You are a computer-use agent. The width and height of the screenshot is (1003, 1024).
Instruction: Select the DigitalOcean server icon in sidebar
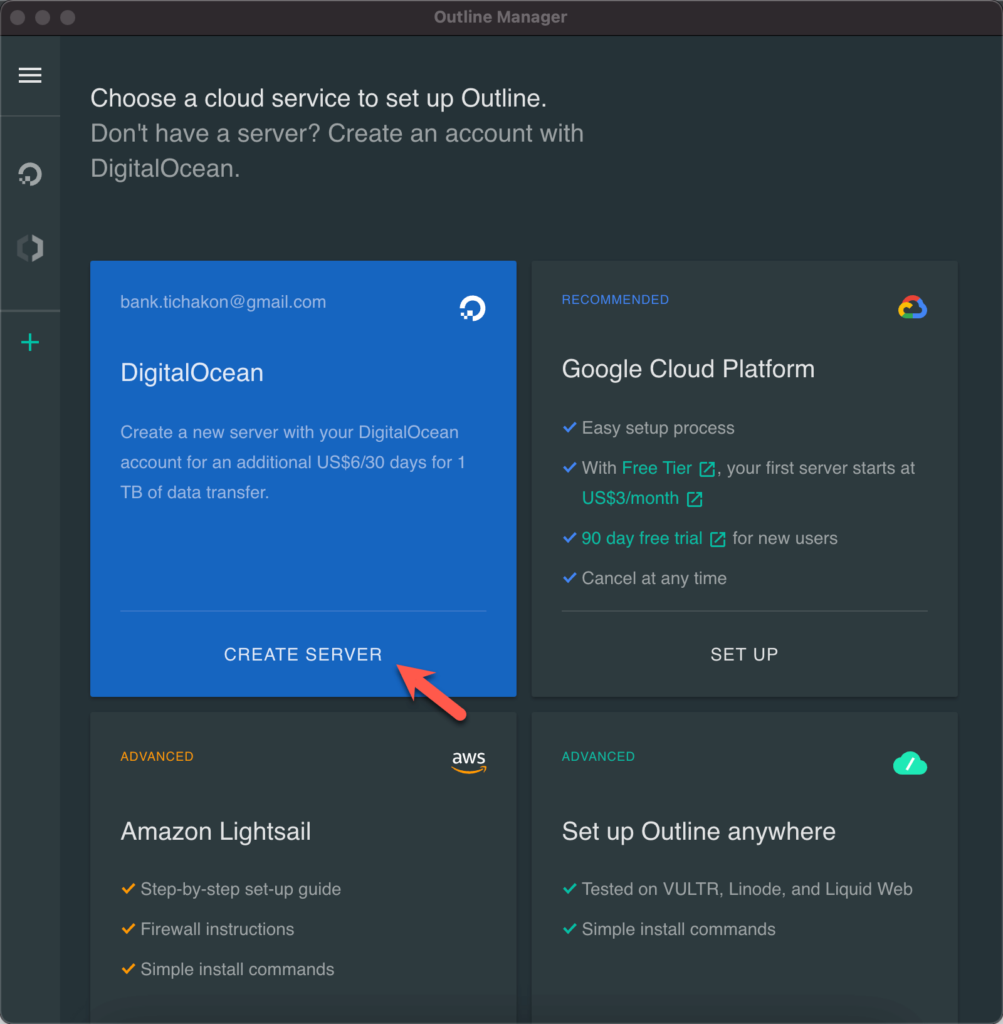pos(30,174)
